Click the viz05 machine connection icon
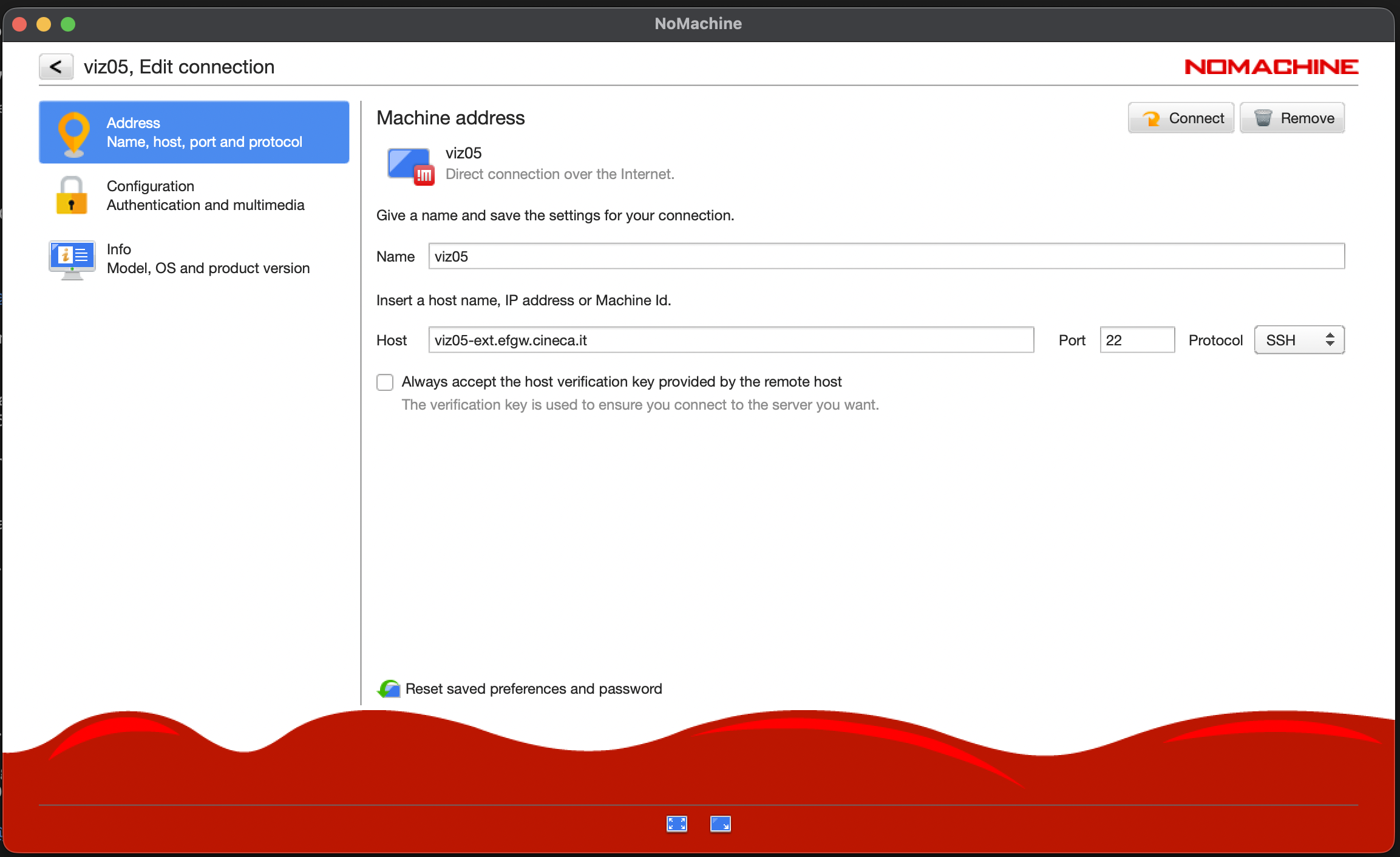Screen dimensions: 1400x857 click(410, 165)
